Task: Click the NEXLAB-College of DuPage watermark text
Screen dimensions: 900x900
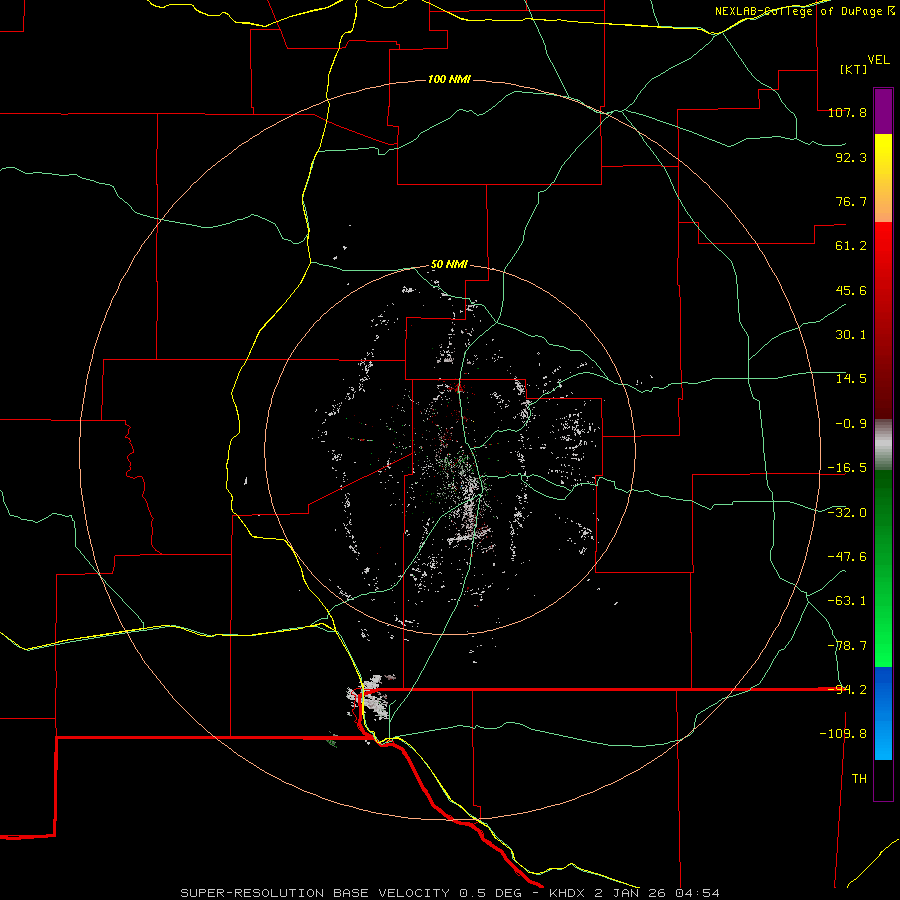Action: (799, 11)
